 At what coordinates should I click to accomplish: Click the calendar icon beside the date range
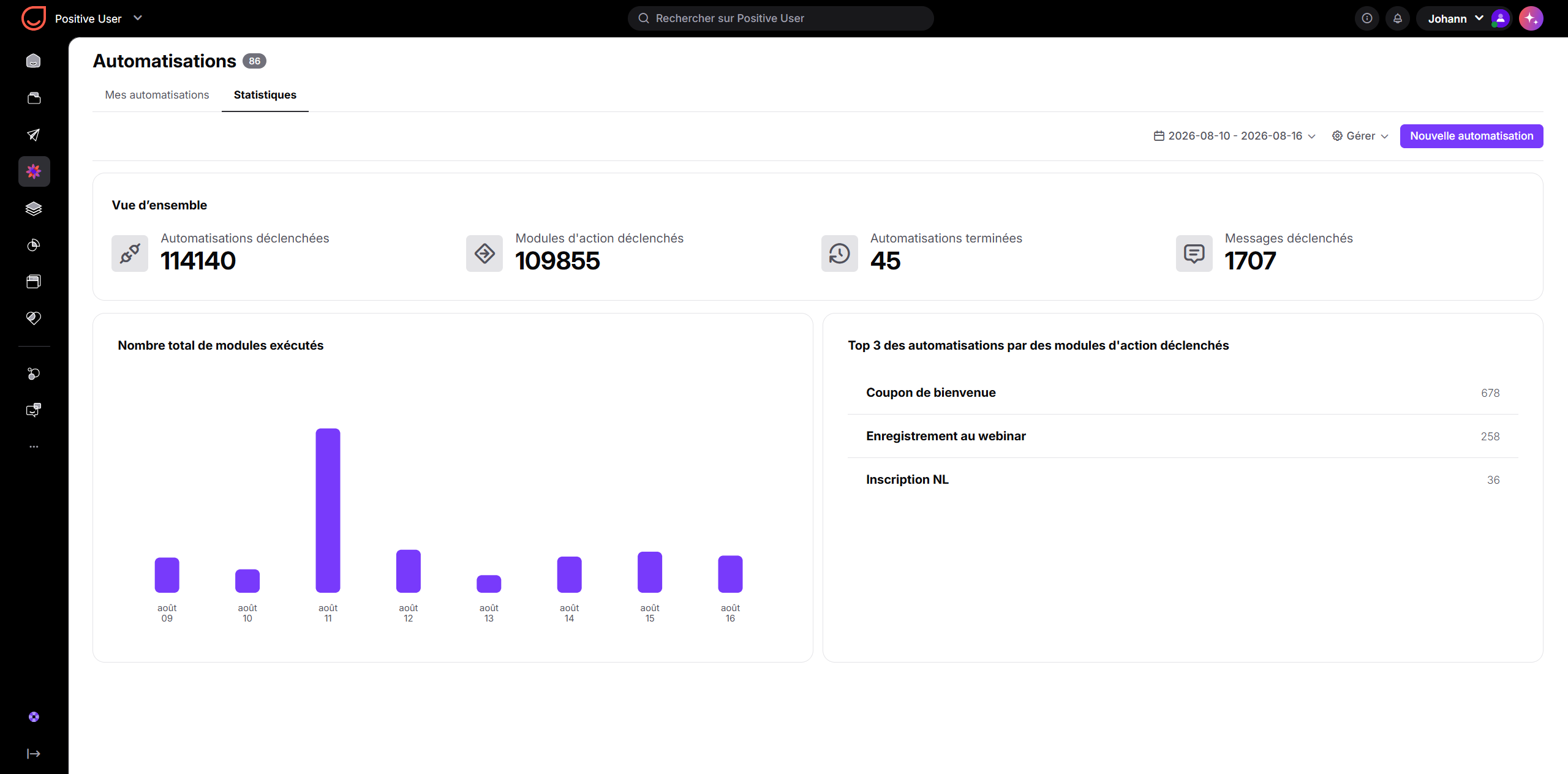click(x=1159, y=136)
